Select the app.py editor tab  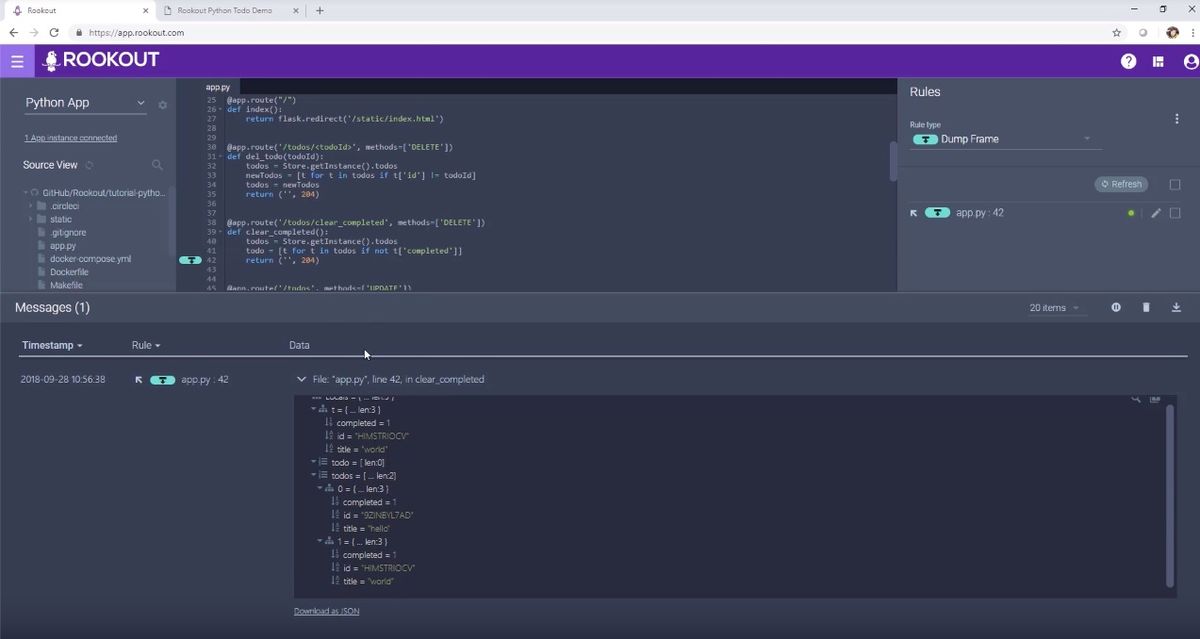click(x=218, y=88)
